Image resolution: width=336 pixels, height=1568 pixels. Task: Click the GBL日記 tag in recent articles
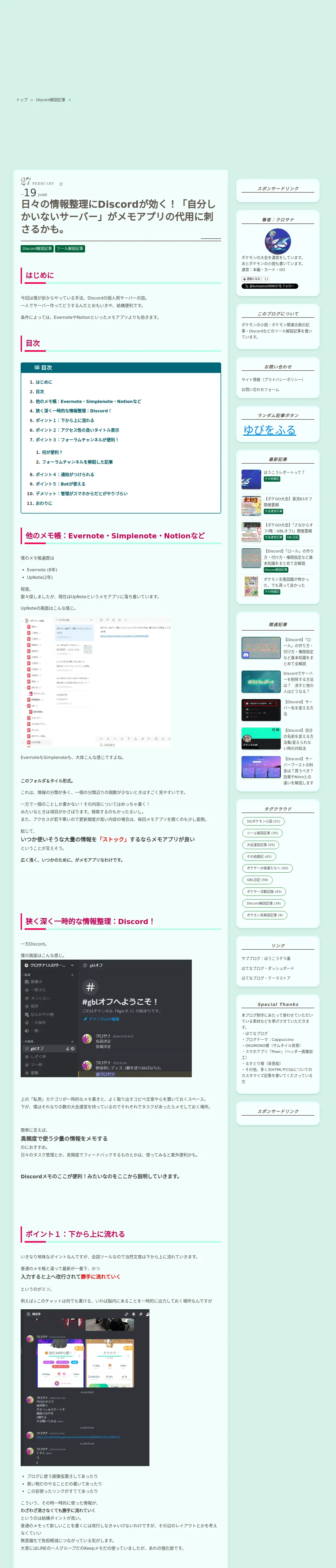tap(293, 538)
